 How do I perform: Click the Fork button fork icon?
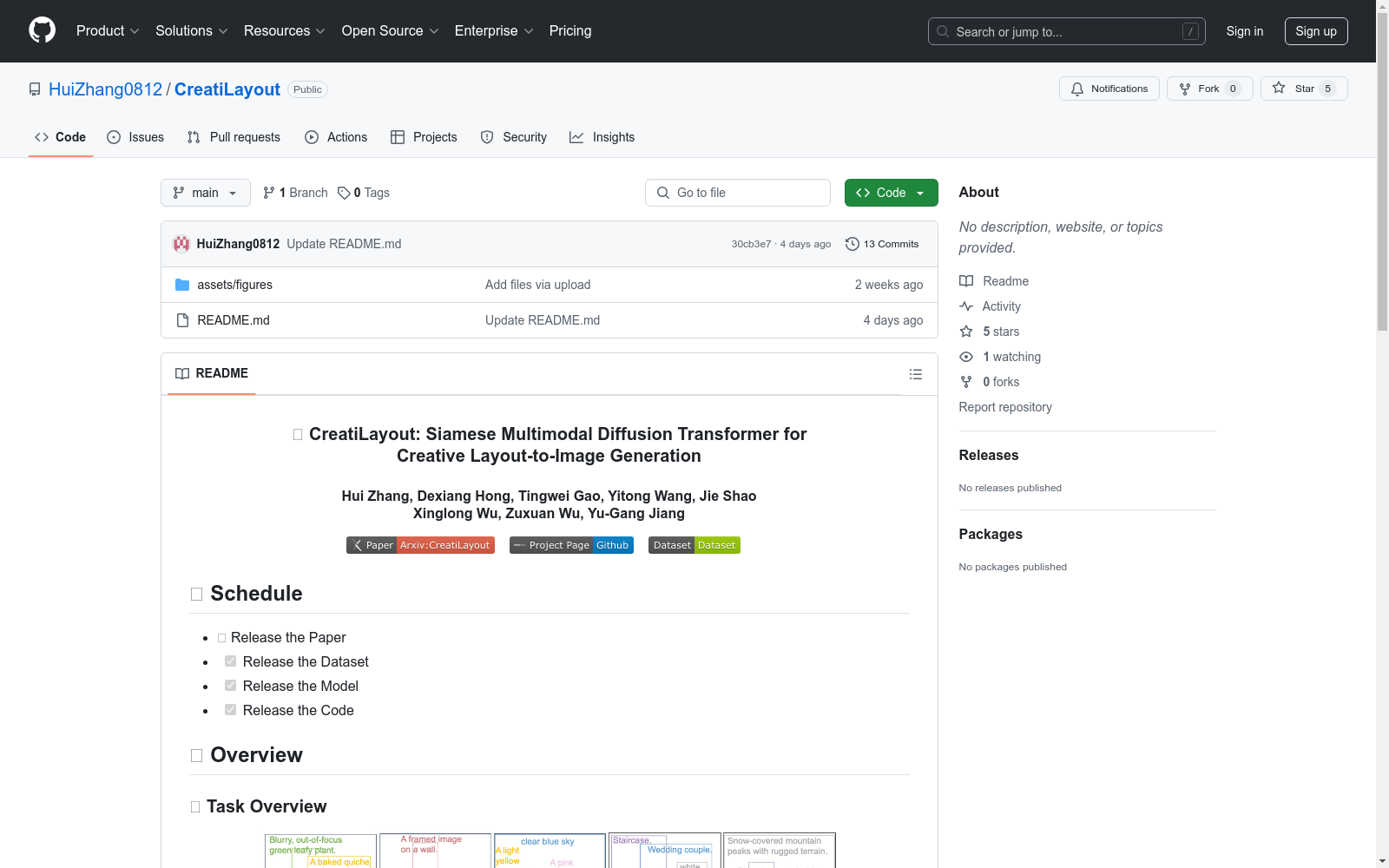coord(1185,89)
